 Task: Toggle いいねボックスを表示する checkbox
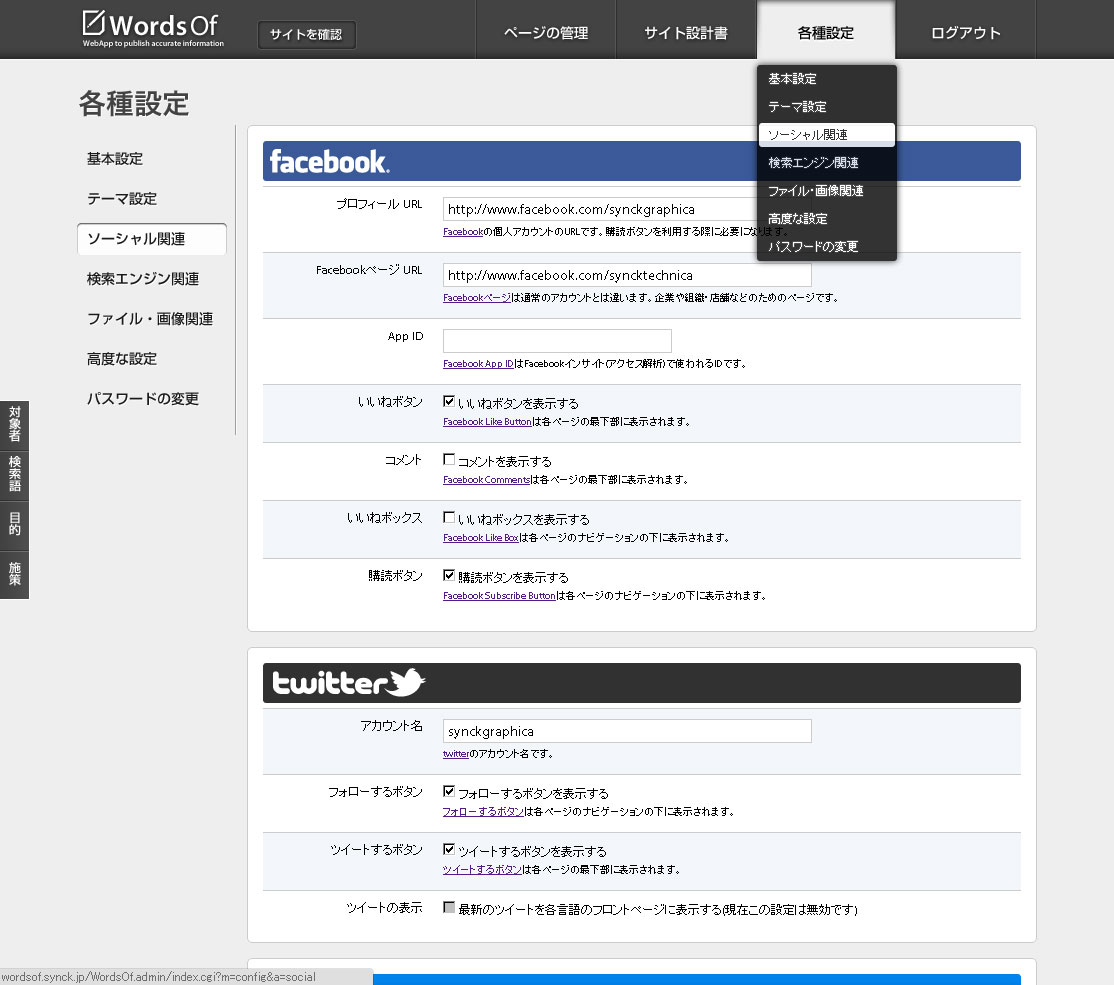pos(449,517)
